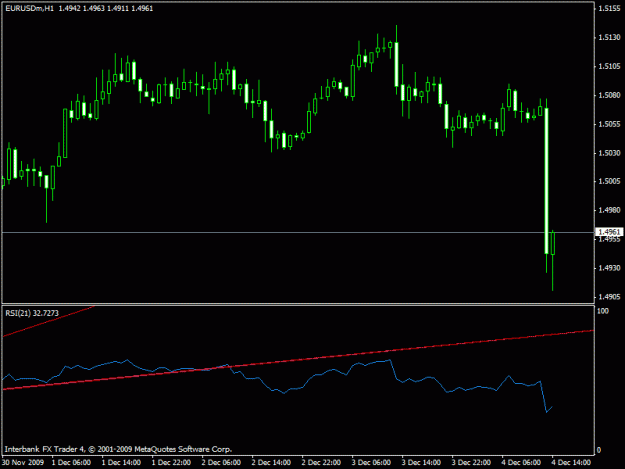Screen dimensions: 625x469
Task: Click the 3 Dec 06:00 time label
Action: (371, 463)
